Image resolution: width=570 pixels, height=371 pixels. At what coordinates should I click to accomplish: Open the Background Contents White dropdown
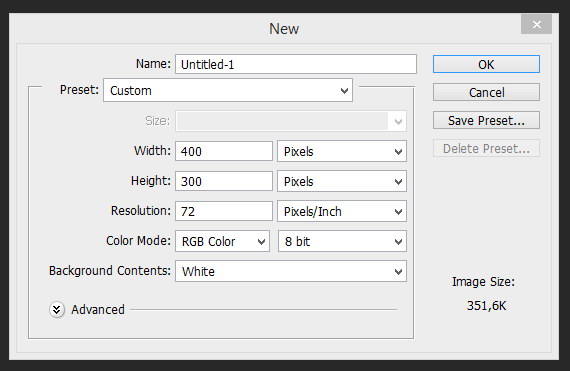point(291,271)
